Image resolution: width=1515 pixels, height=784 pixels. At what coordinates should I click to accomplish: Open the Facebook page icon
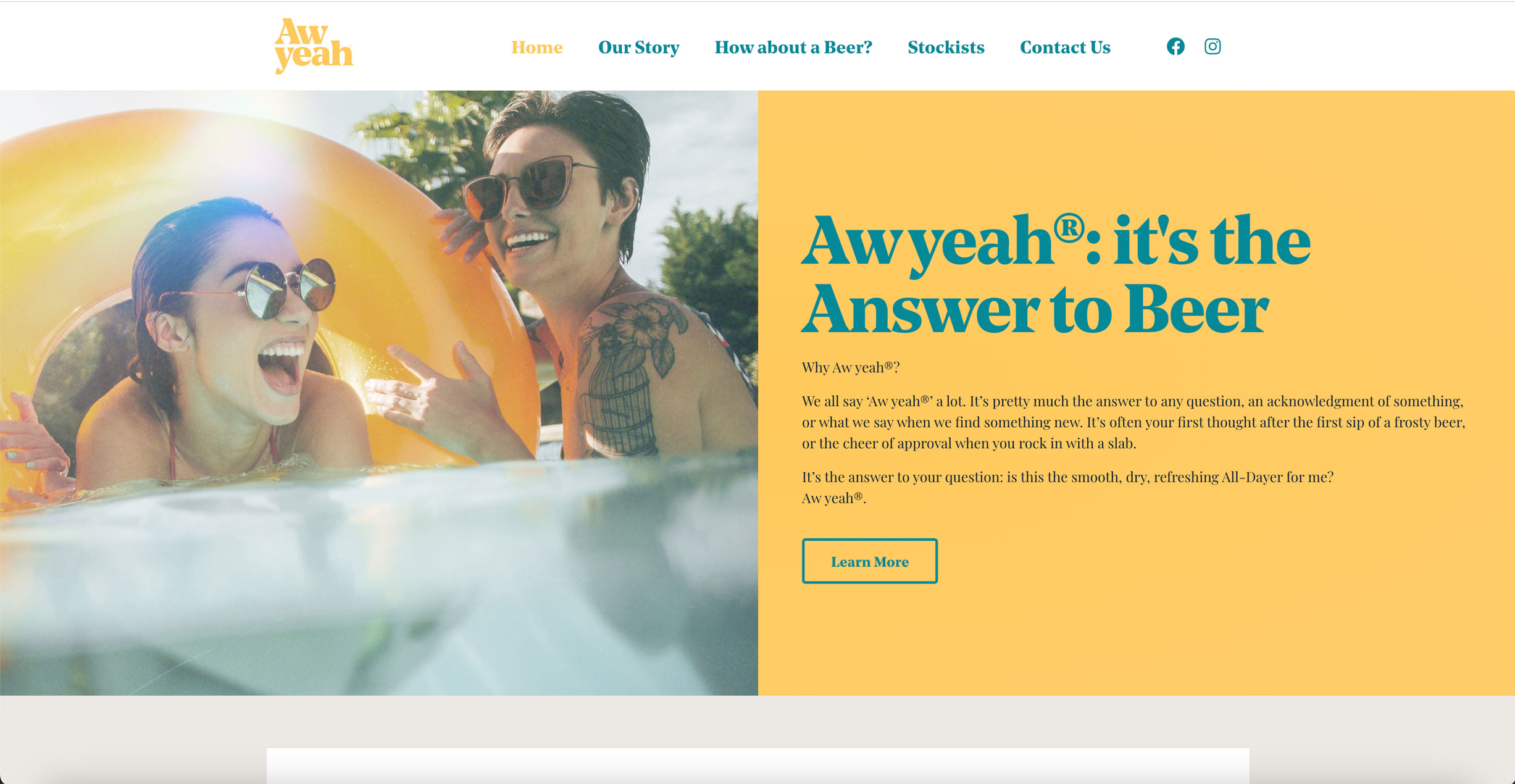pyautogui.click(x=1175, y=46)
